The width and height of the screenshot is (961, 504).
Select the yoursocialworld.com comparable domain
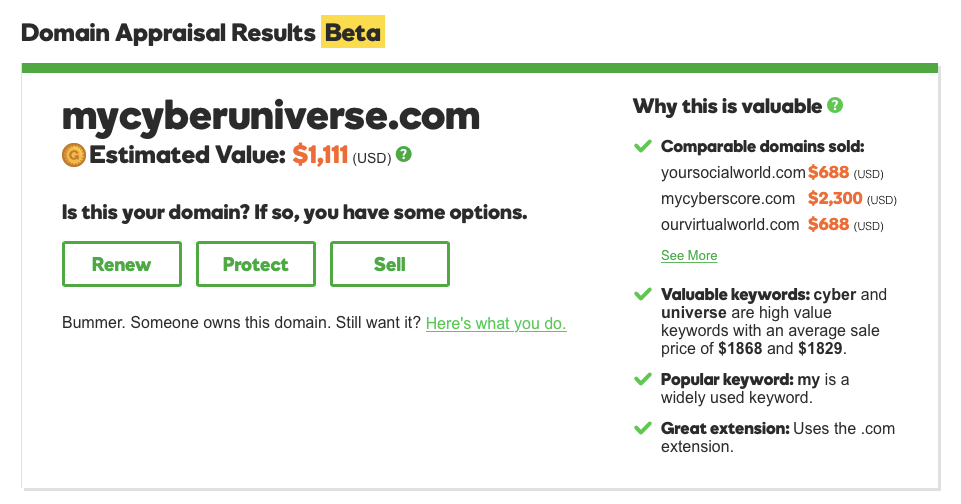733,173
